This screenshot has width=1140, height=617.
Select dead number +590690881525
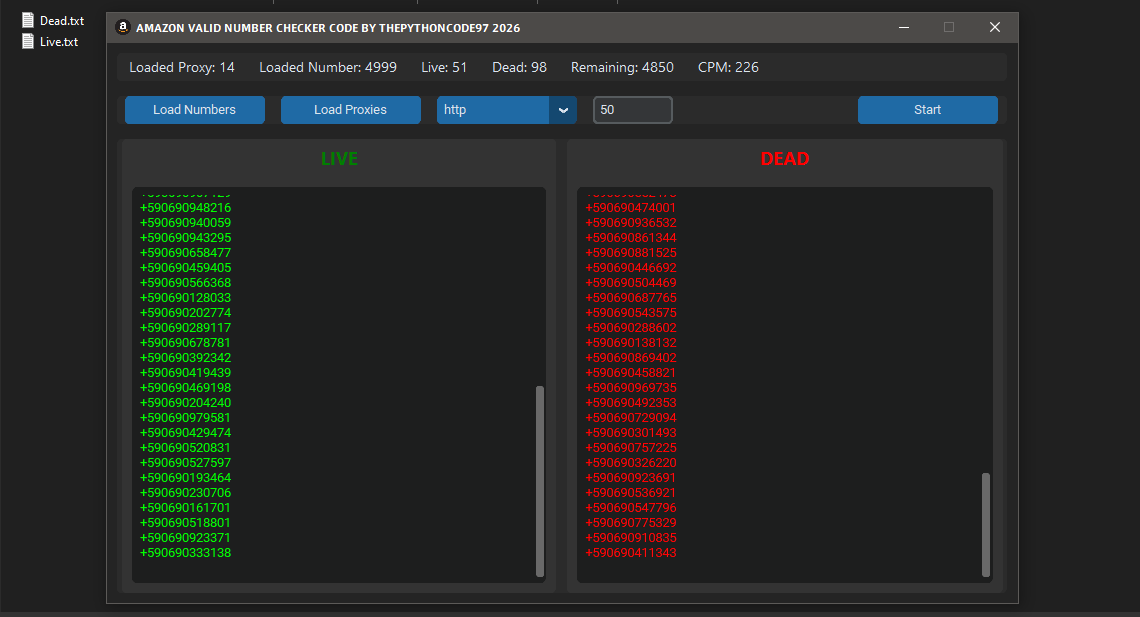point(631,253)
